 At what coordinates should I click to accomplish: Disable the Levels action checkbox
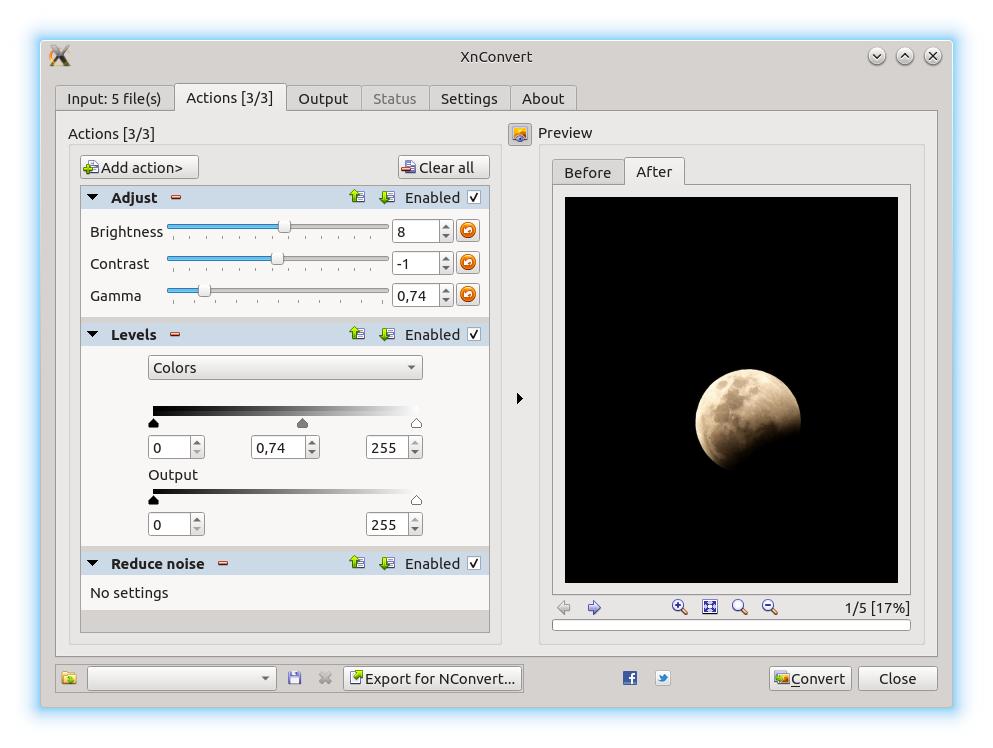(x=474, y=334)
